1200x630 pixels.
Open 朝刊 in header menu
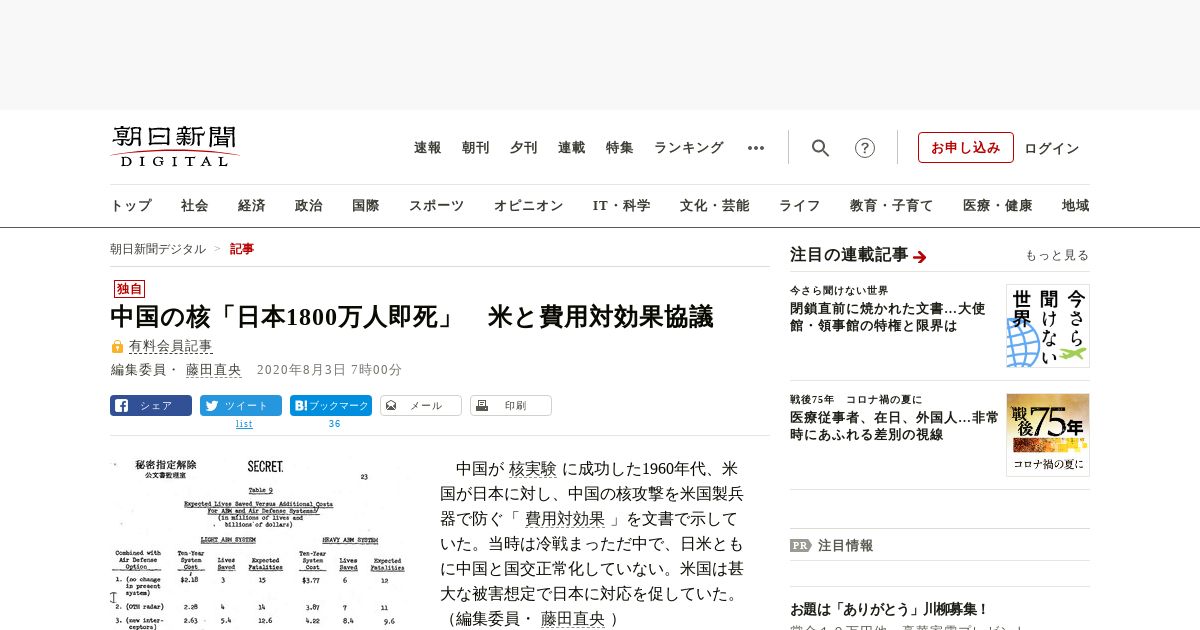[x=476, y=148]
